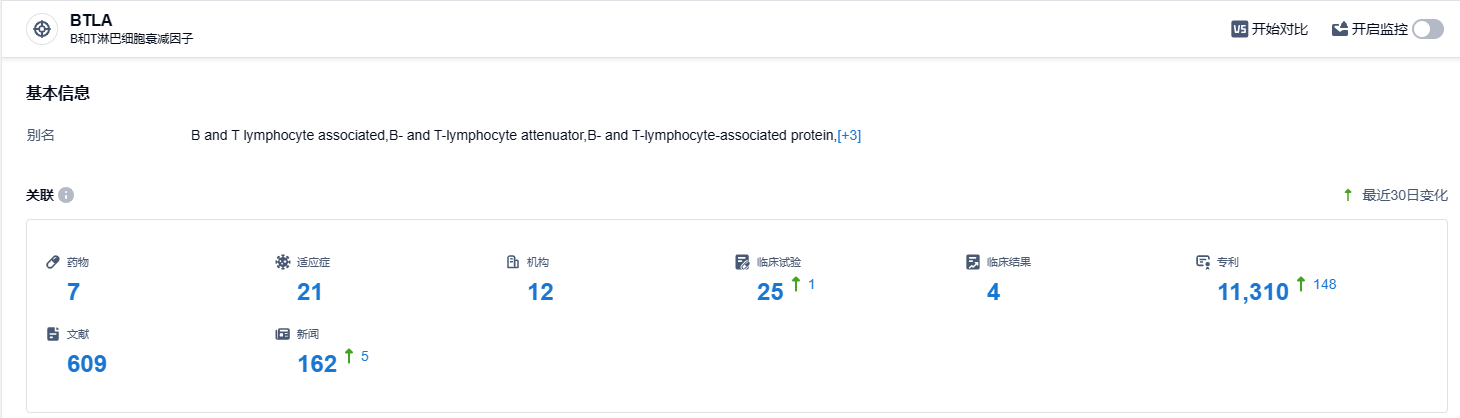Image resolution: width=1460 pixels, height=418 pixels.
Task: Open the 7 drugs count link
Action: pos(73,293)
